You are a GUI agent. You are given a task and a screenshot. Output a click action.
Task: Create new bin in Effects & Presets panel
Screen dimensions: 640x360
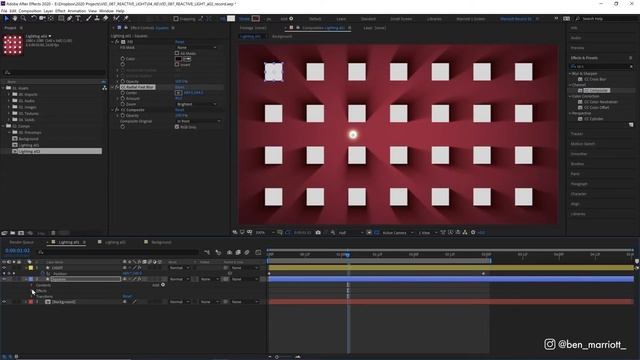631,125
